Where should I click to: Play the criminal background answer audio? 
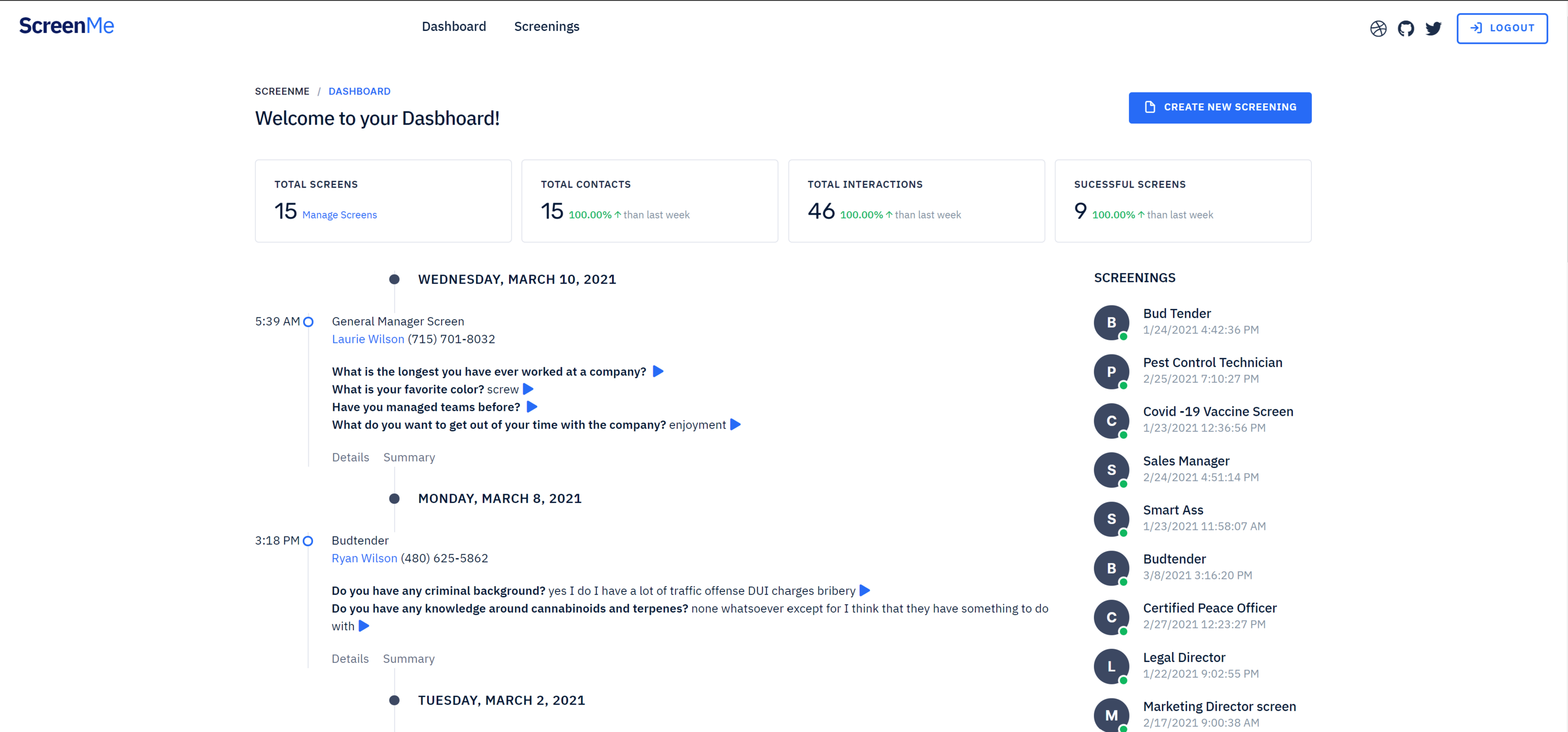(864, 591)
